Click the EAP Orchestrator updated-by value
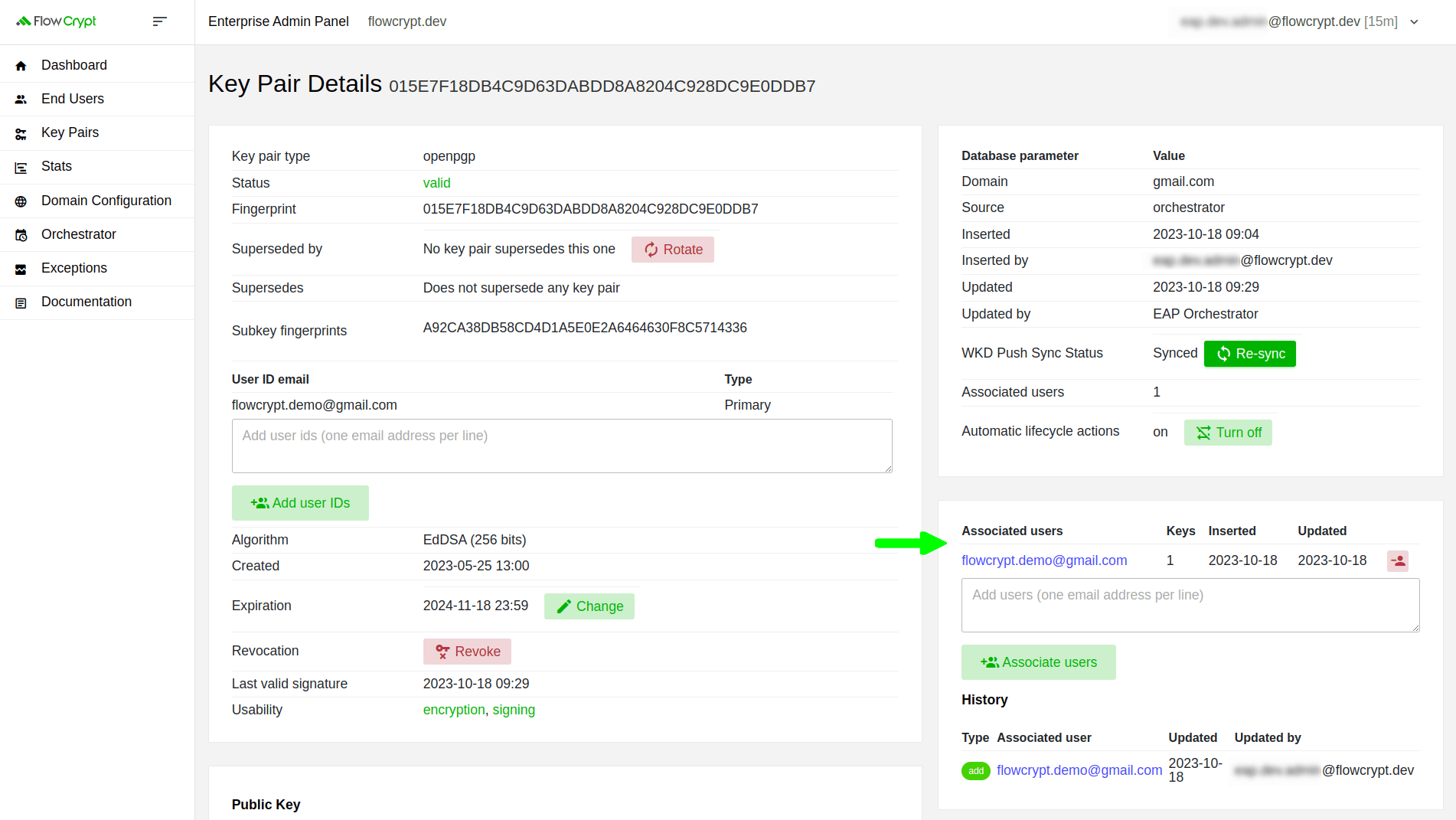 click(x=1205, y=314)
